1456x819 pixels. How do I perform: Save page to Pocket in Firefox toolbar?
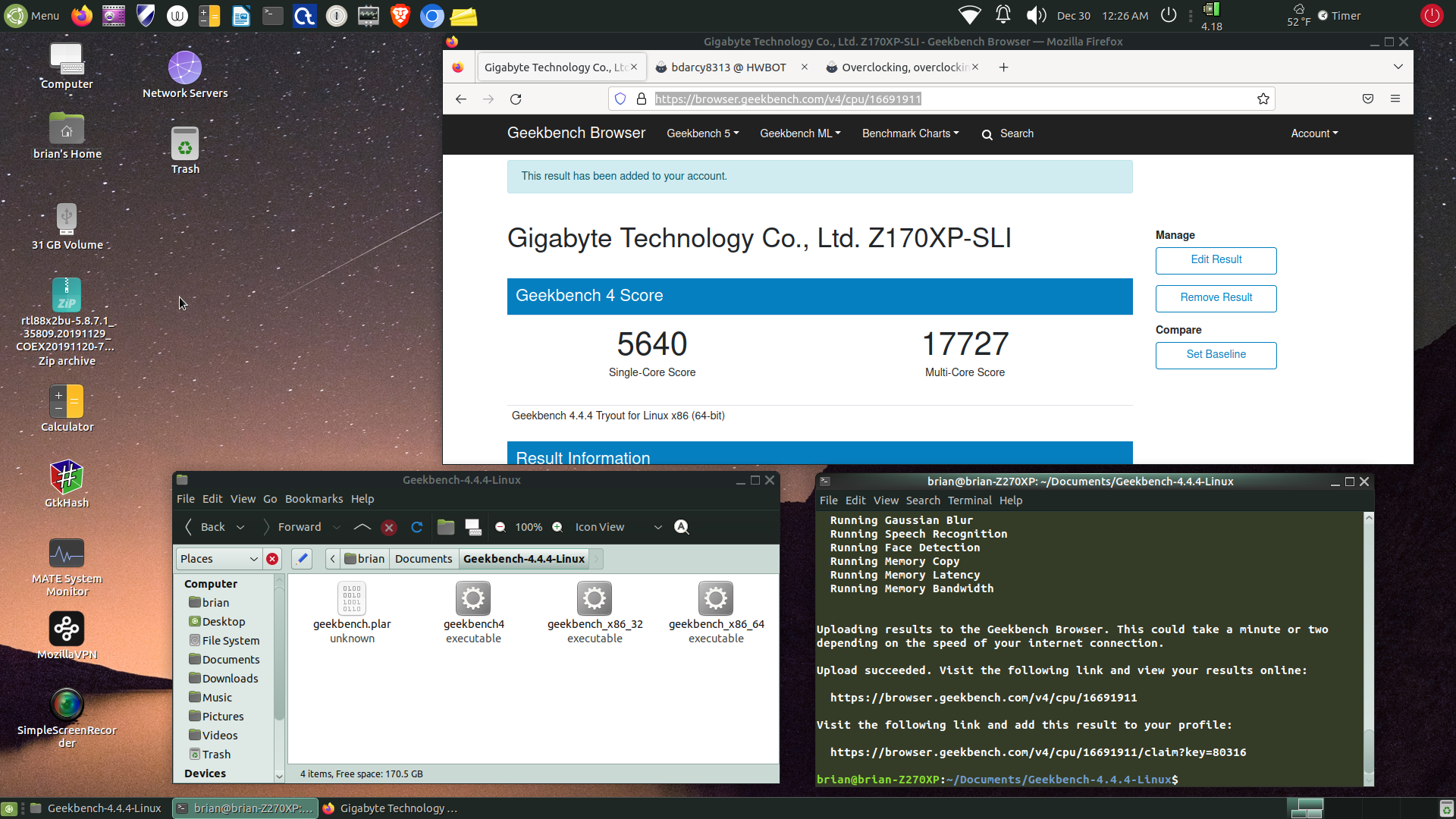point(1368,99)
